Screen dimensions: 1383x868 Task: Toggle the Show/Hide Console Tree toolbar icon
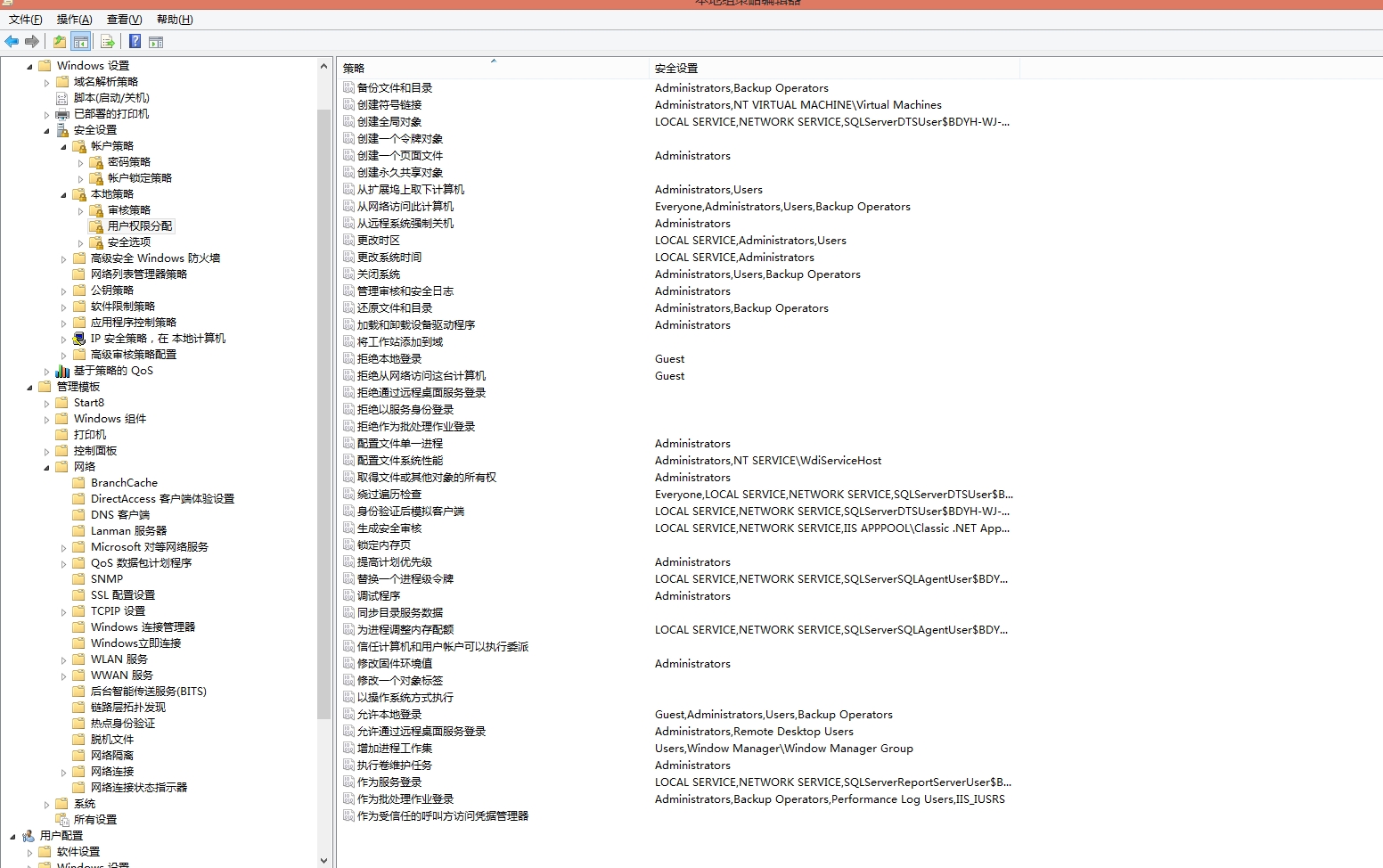pos(81,41)
